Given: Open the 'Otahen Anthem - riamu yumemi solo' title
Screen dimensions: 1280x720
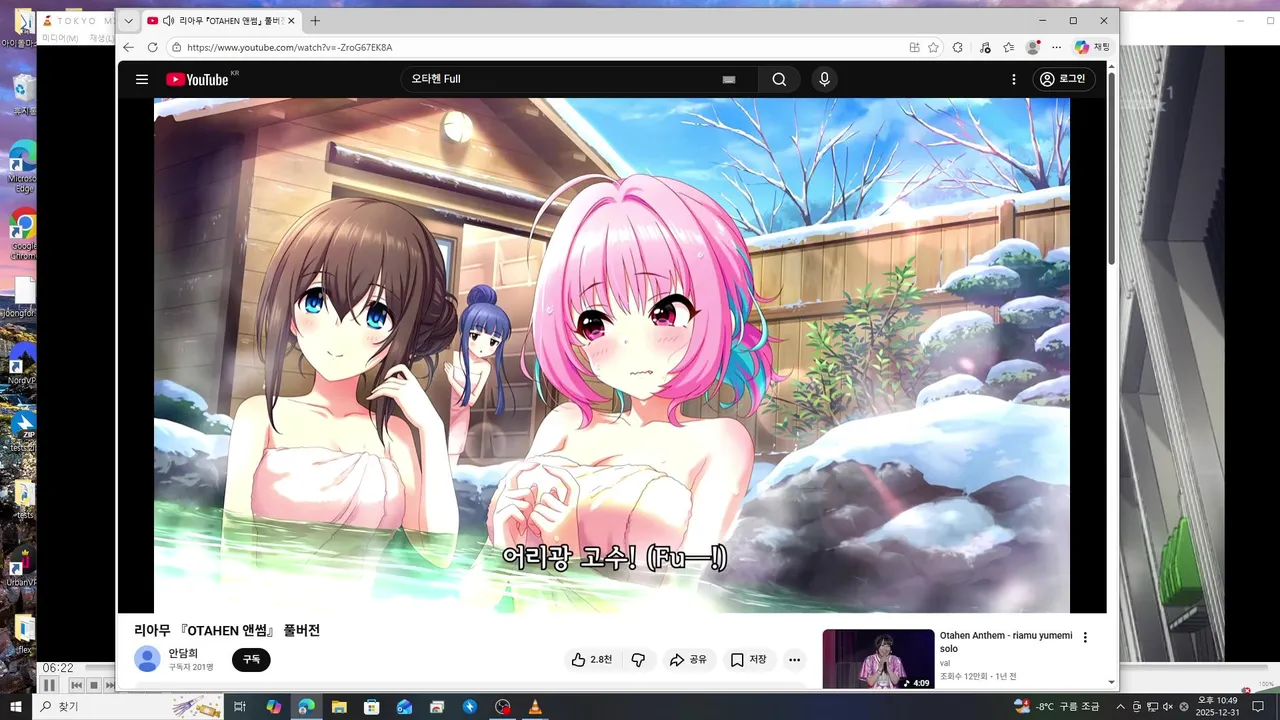Looking at the screenshot, I should click(1006, 641).
